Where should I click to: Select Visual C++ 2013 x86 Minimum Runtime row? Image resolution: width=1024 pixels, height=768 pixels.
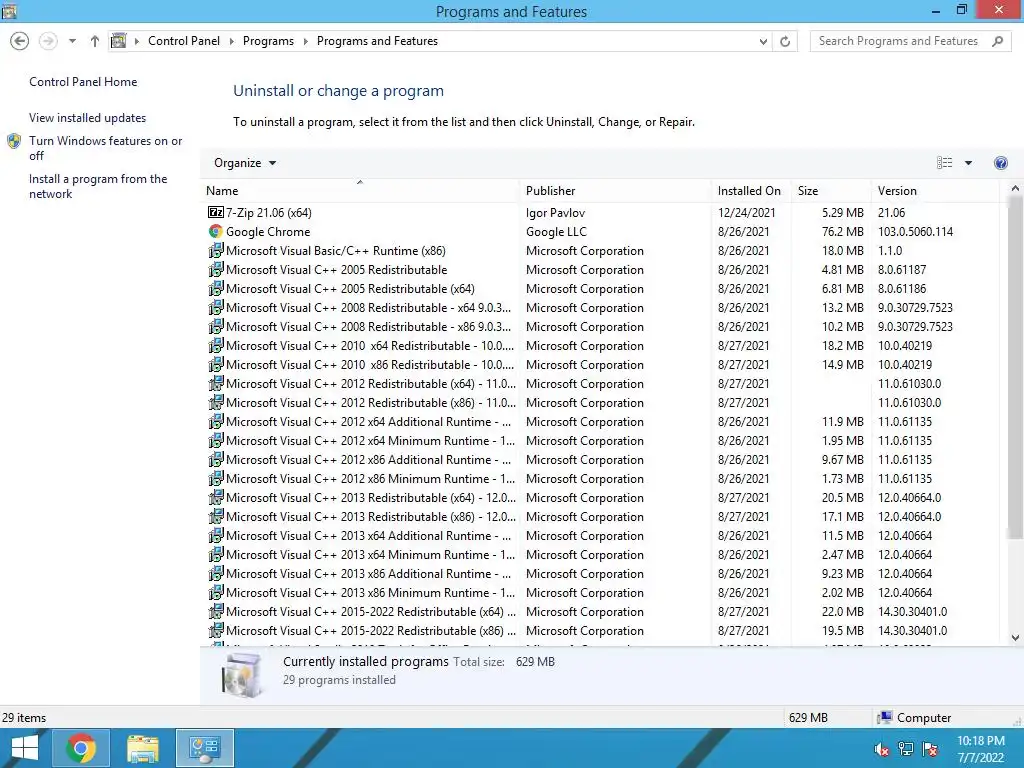pyautogui.click(x=601, y=592)
